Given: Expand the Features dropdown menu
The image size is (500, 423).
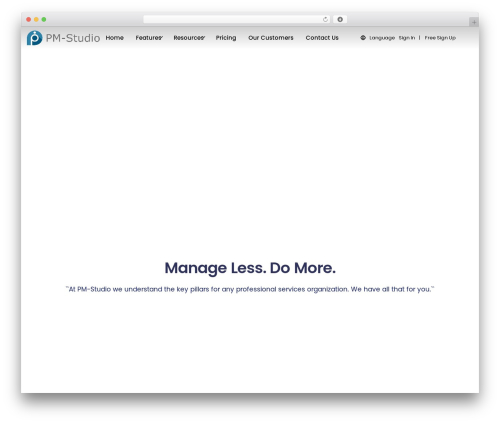Looking at the screenshot, I should point(149,38).
